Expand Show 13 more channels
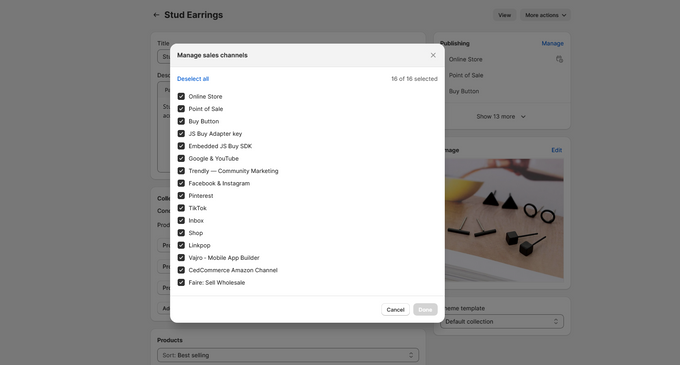This screenshot has width=680, height=365. [x=501, y=117]
